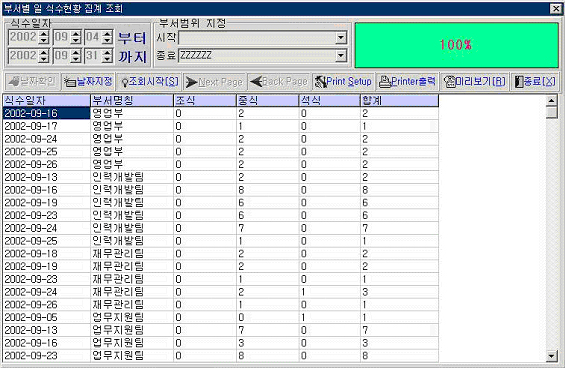
Task: Select the row dated 2002-09-16 영업부
Action: pos(221,113)
